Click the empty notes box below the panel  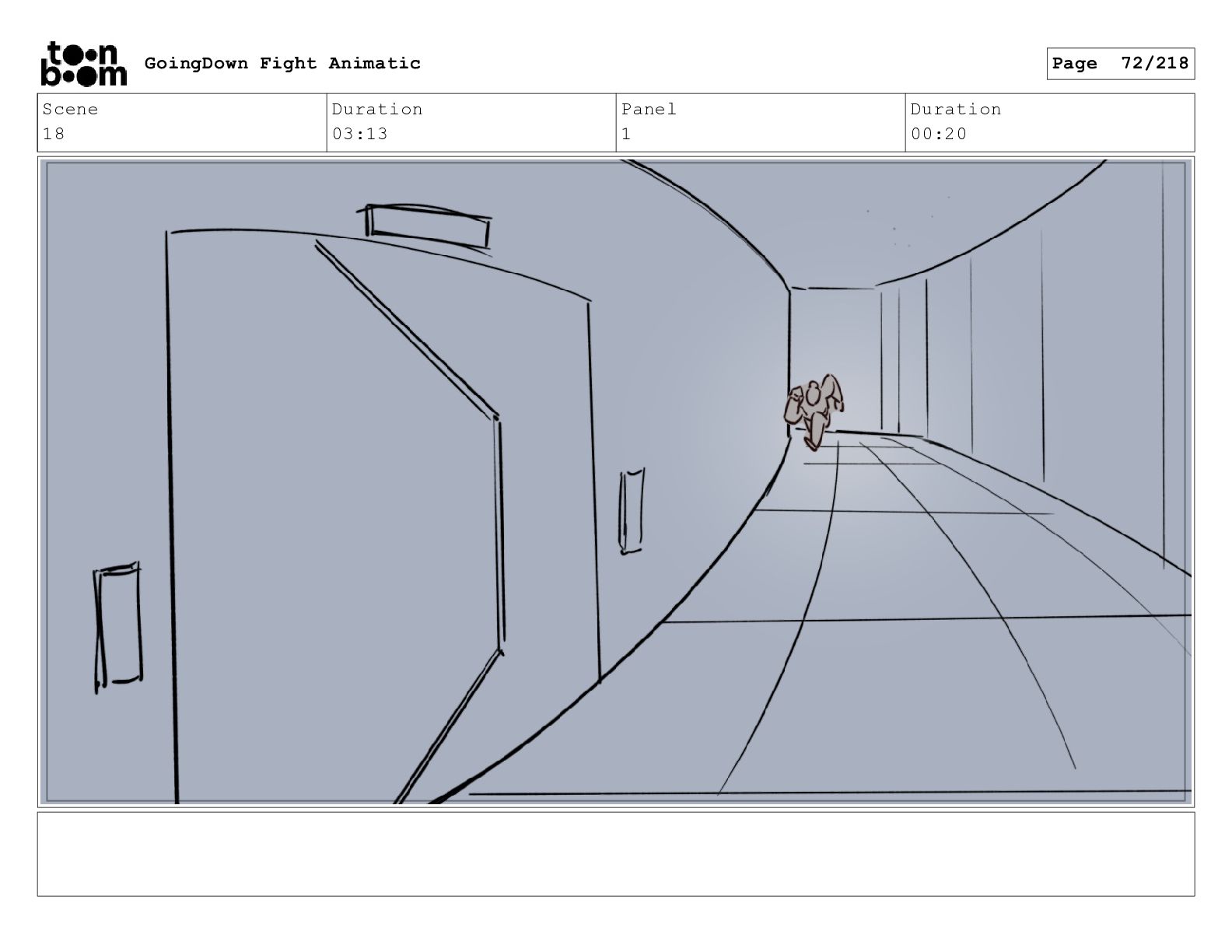pyautogui.click(x=616, y=854)
